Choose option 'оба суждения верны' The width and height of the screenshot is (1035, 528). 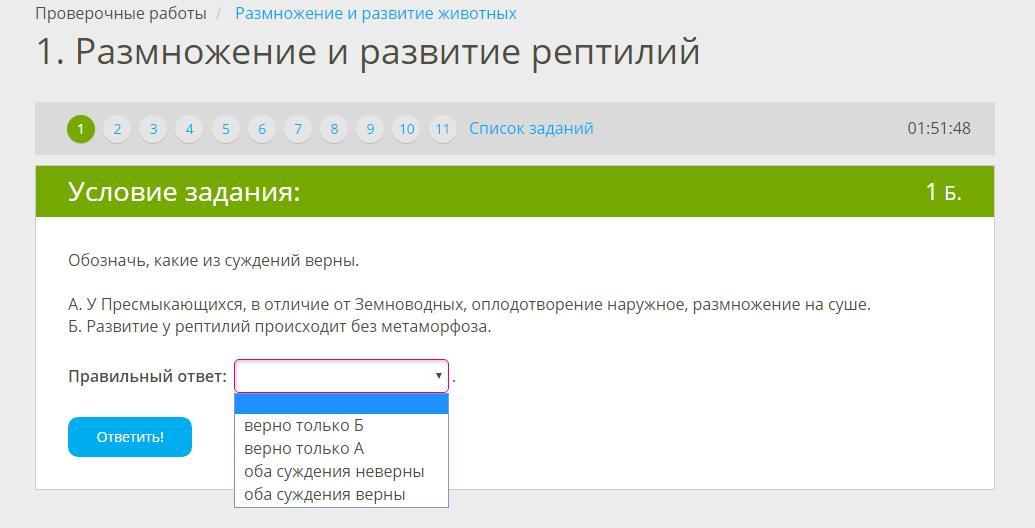tap(341, 495)
